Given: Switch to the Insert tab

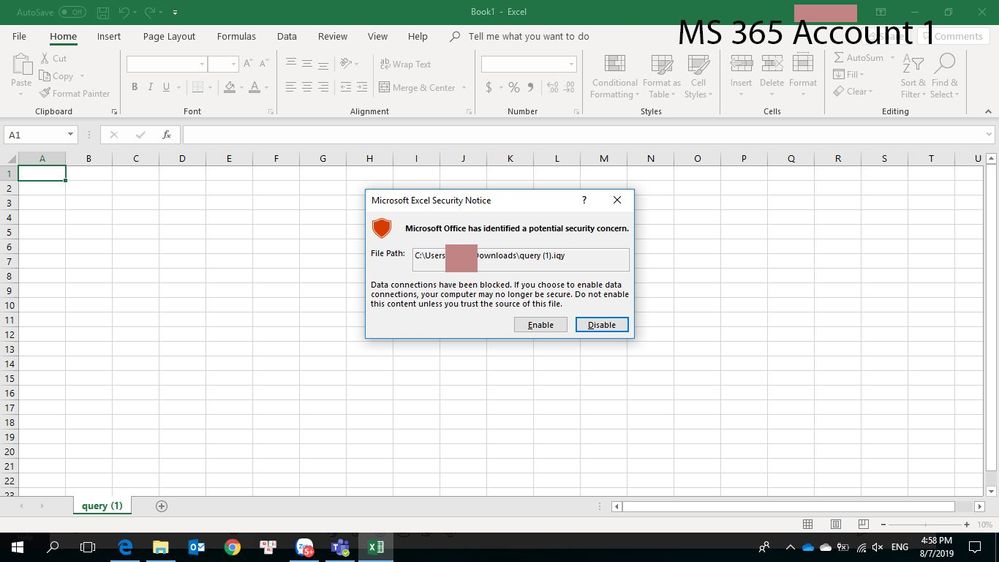Looking at the screenshot, I should [108, 36].
